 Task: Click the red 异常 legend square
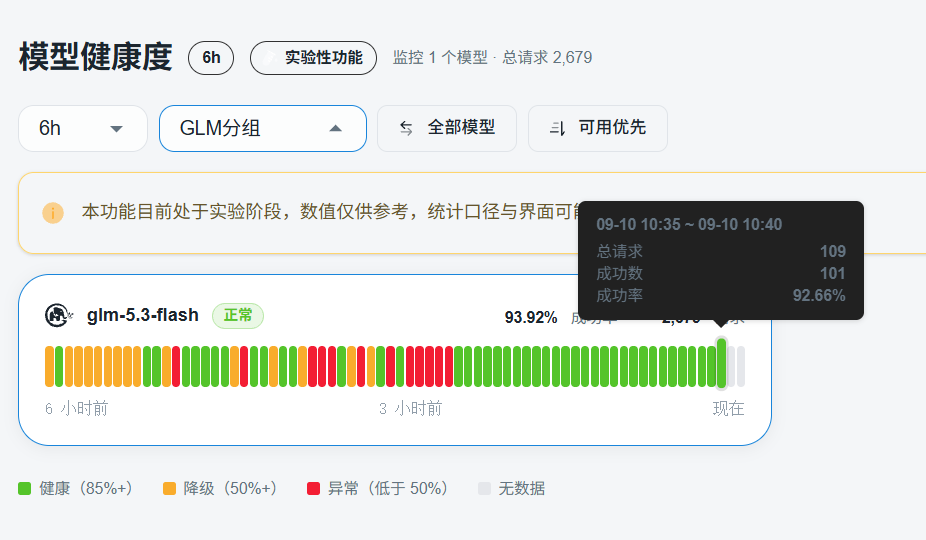314,489
